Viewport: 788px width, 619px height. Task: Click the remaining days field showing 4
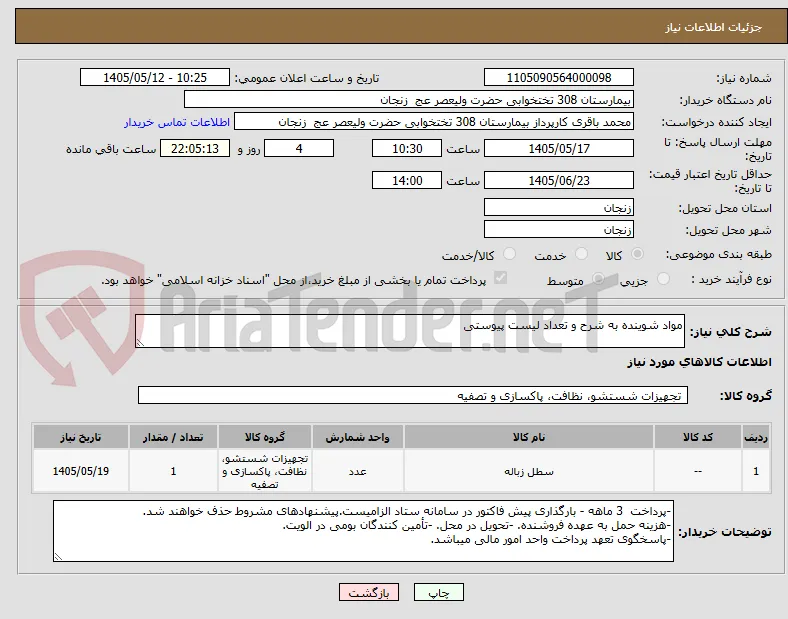(x=299, y=149)
